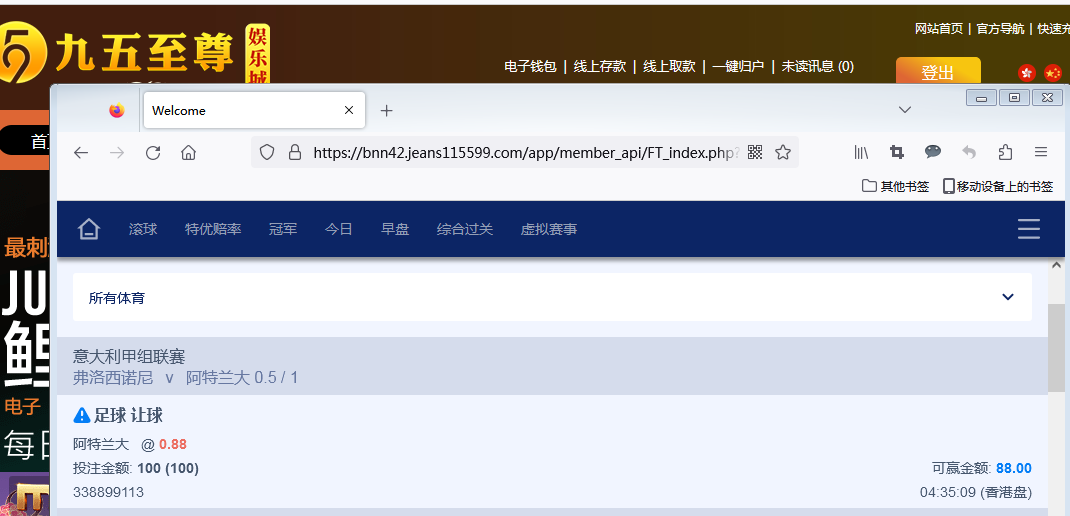
Task: Close the Welcome tab
Action: tap(349, 110)
